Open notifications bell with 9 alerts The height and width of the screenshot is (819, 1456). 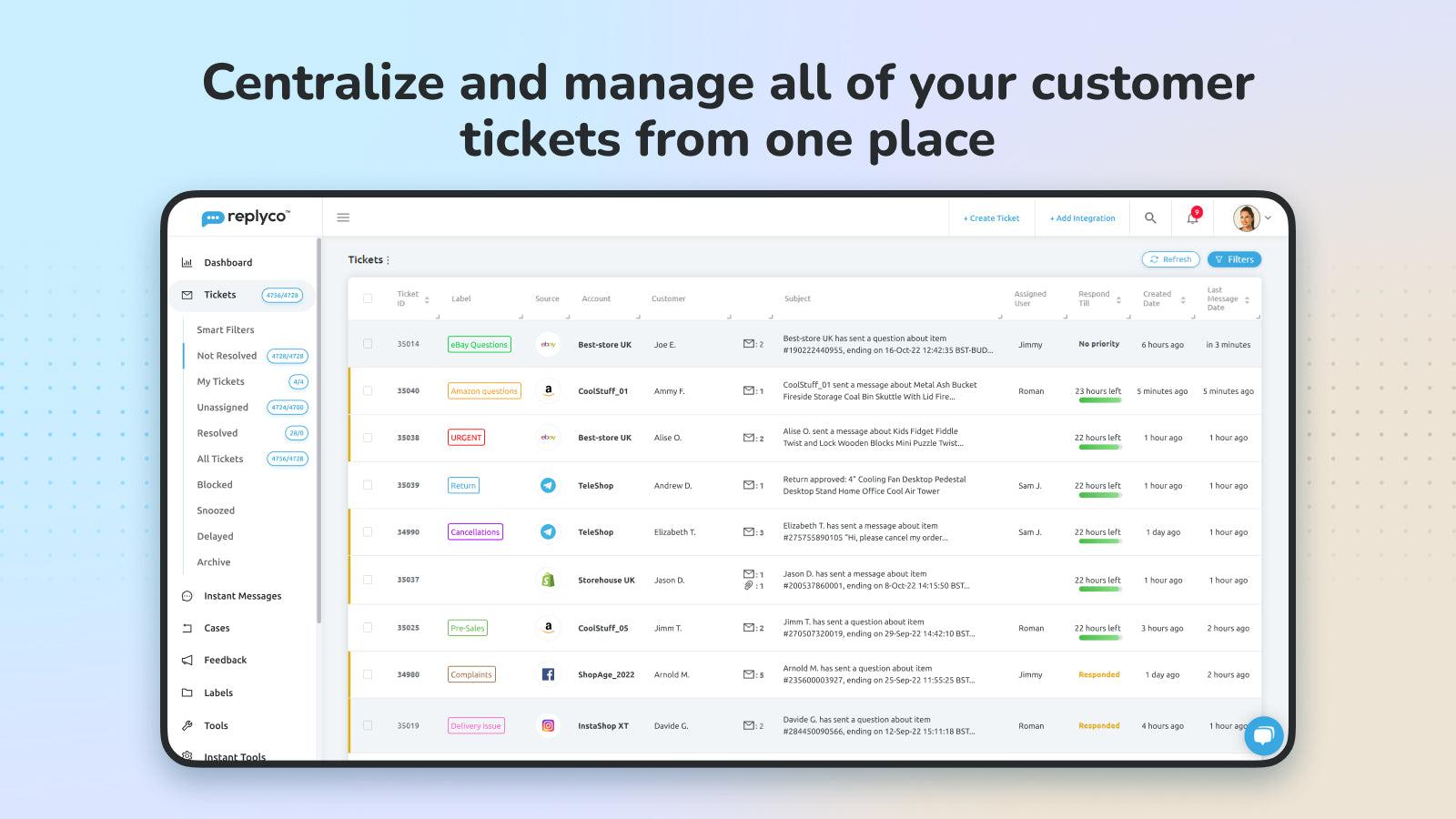coord(1191,217)
